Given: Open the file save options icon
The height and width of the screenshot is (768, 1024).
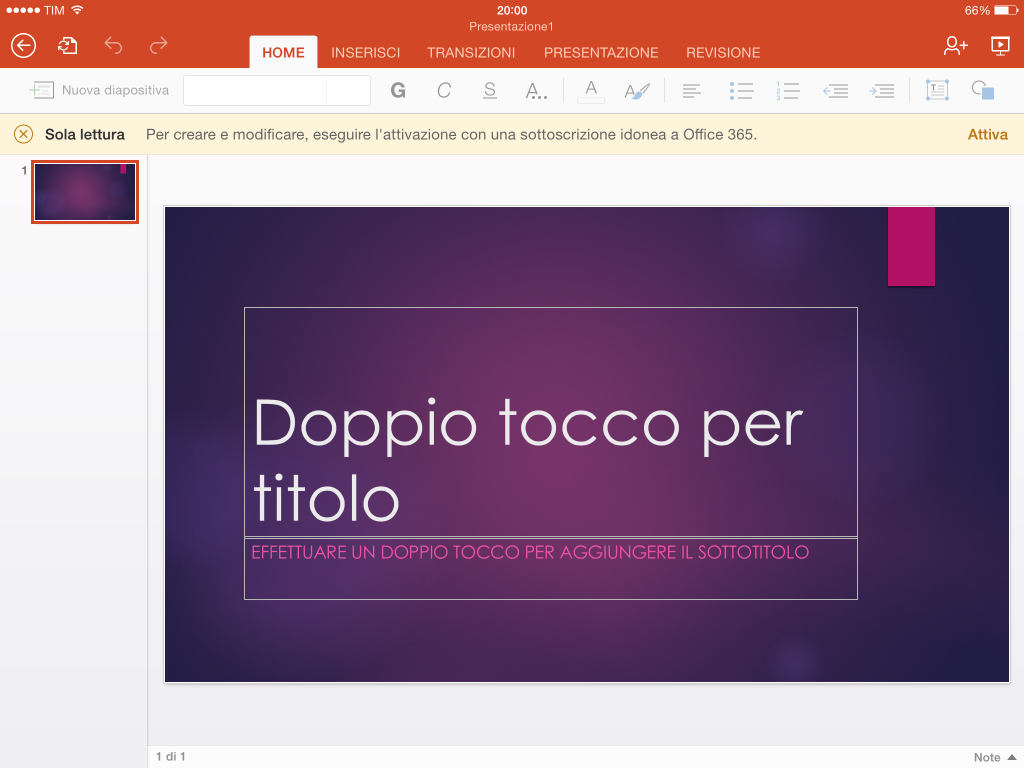Looking at the screenshot, I should point(67,46).
